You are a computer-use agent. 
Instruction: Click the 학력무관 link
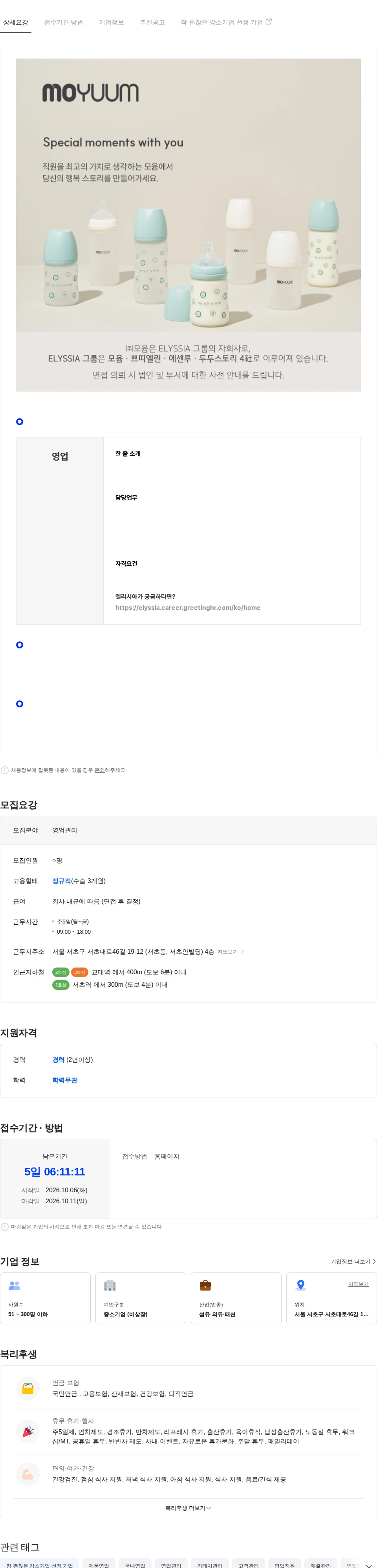pyautogui.click(x=64, y=1080)
